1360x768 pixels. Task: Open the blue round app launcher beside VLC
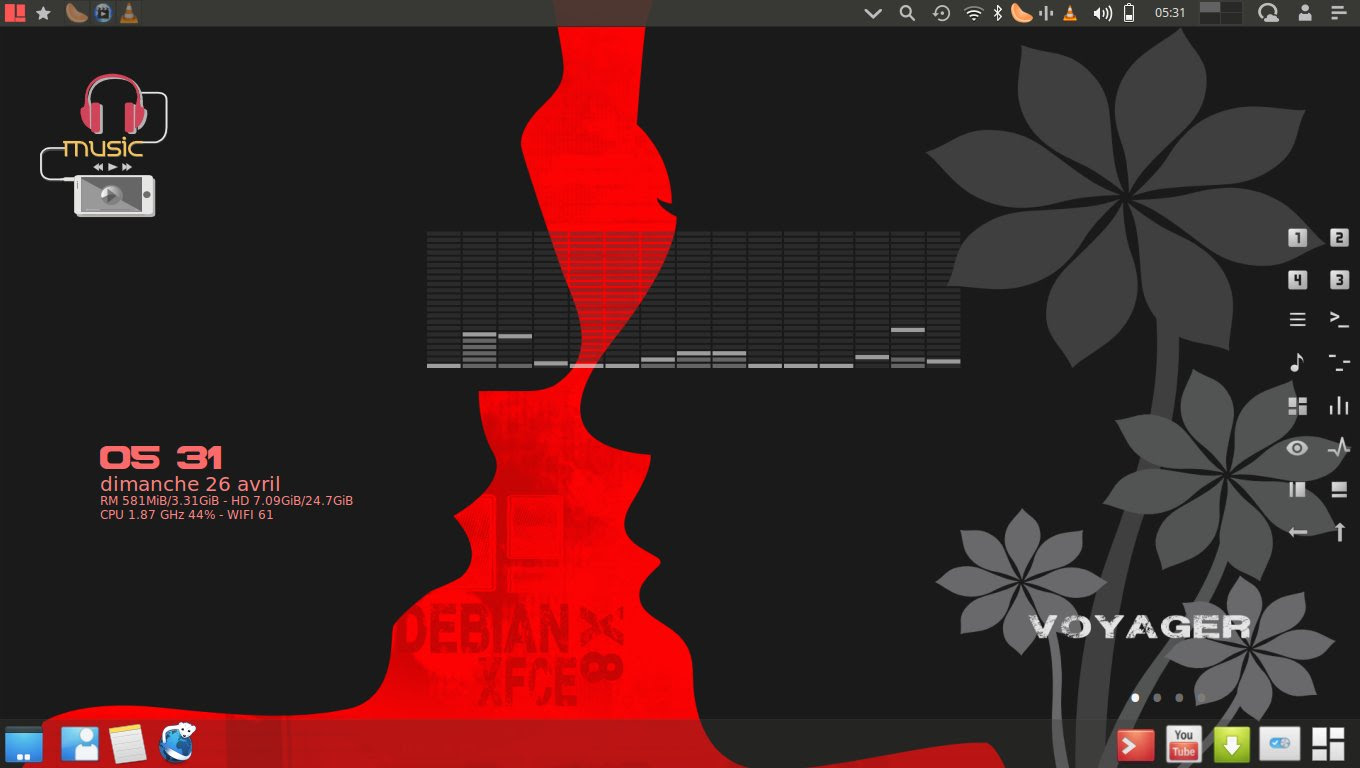(103, 13)
